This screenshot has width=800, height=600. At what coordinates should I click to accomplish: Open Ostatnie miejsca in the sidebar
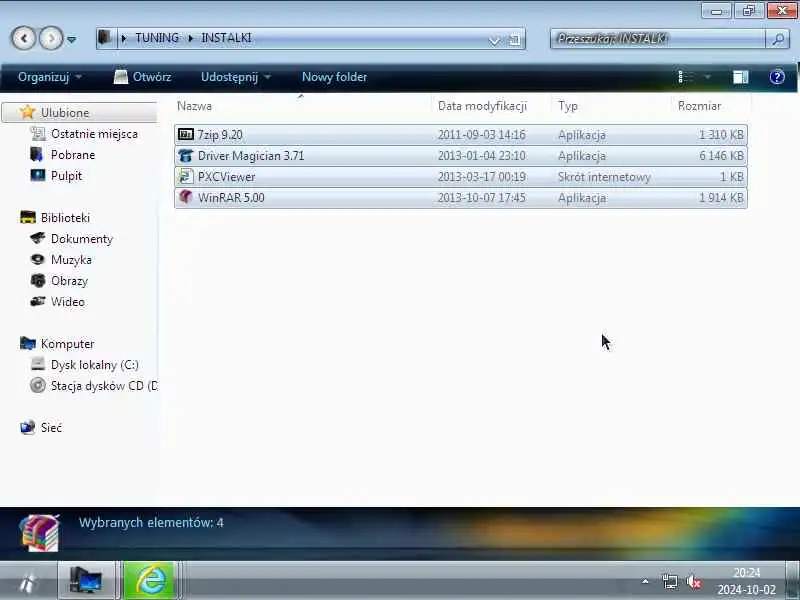click(x=94, y=134)
